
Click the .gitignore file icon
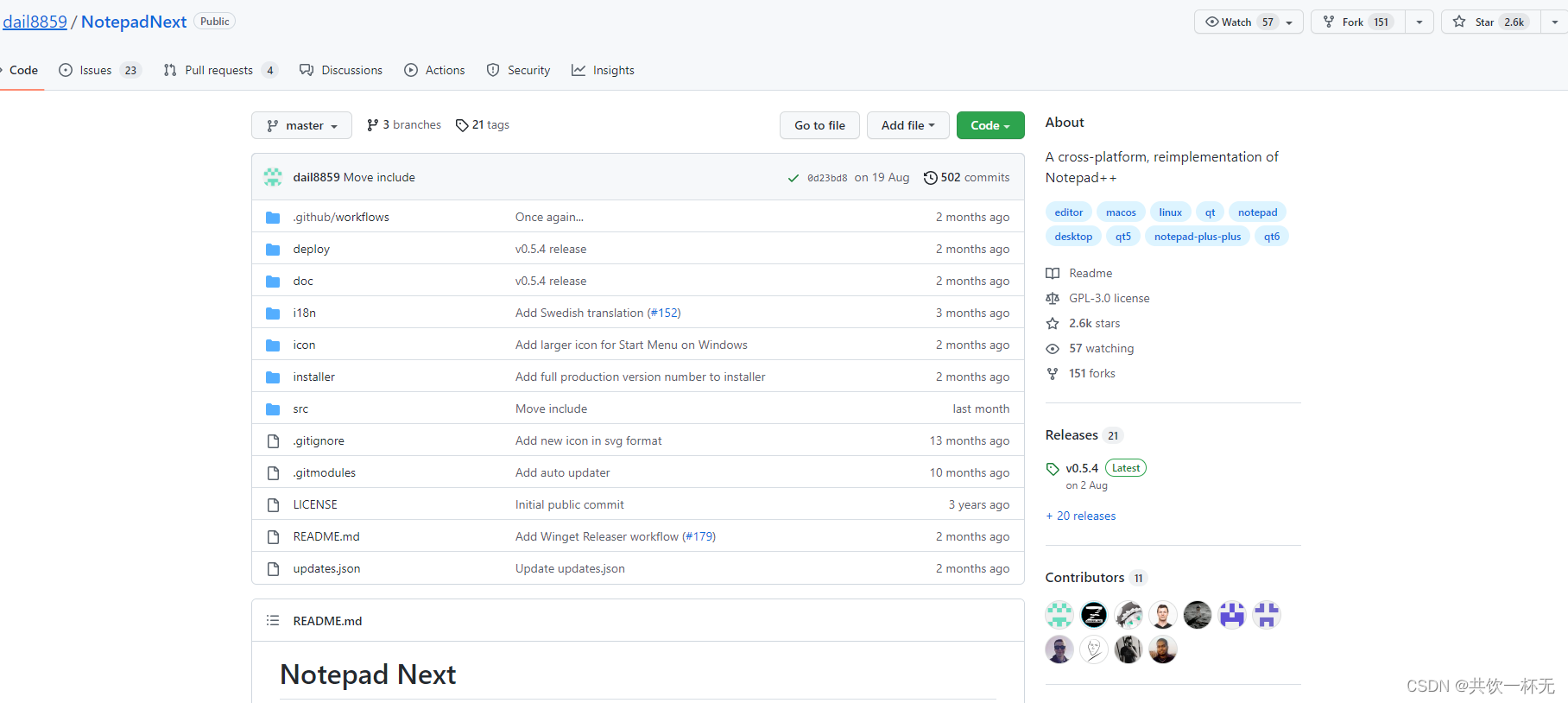pyautogui.click(x=273, y=440)
